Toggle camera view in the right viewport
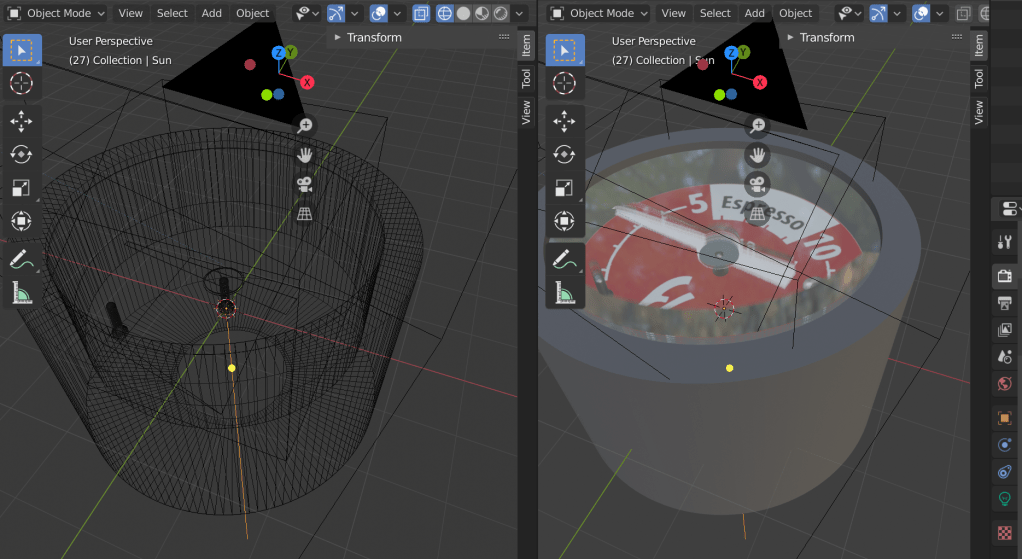 (757, 184)
